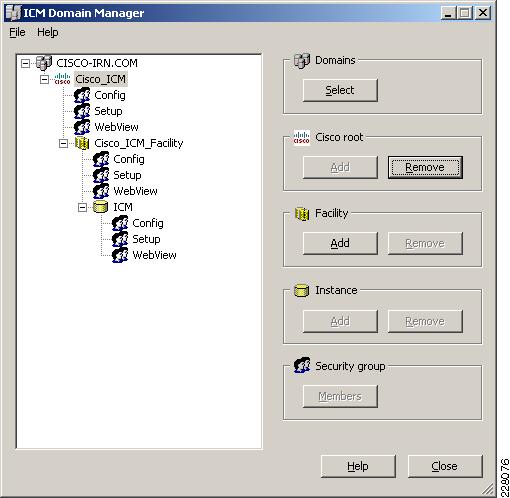Click the yellow Cisco_ICM_Facility building icon
The width and height of the screenshot is (510, 498).
(x=82, y=143)
